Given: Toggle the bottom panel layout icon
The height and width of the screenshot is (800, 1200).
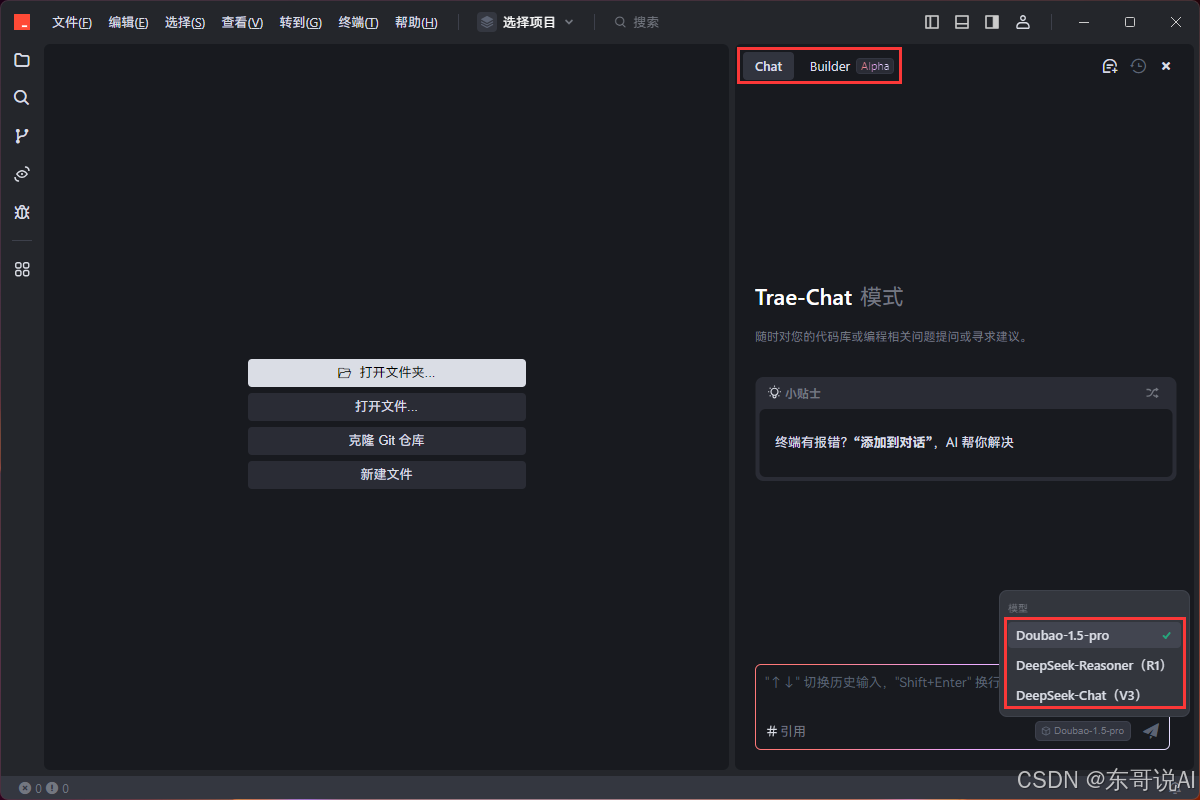Looking at the screenshot, I should pos(962,22).
